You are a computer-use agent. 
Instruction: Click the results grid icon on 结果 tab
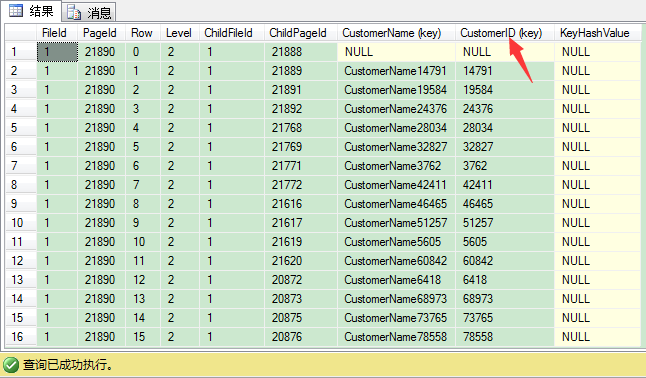pyautogui.click(x=16, y=11)
